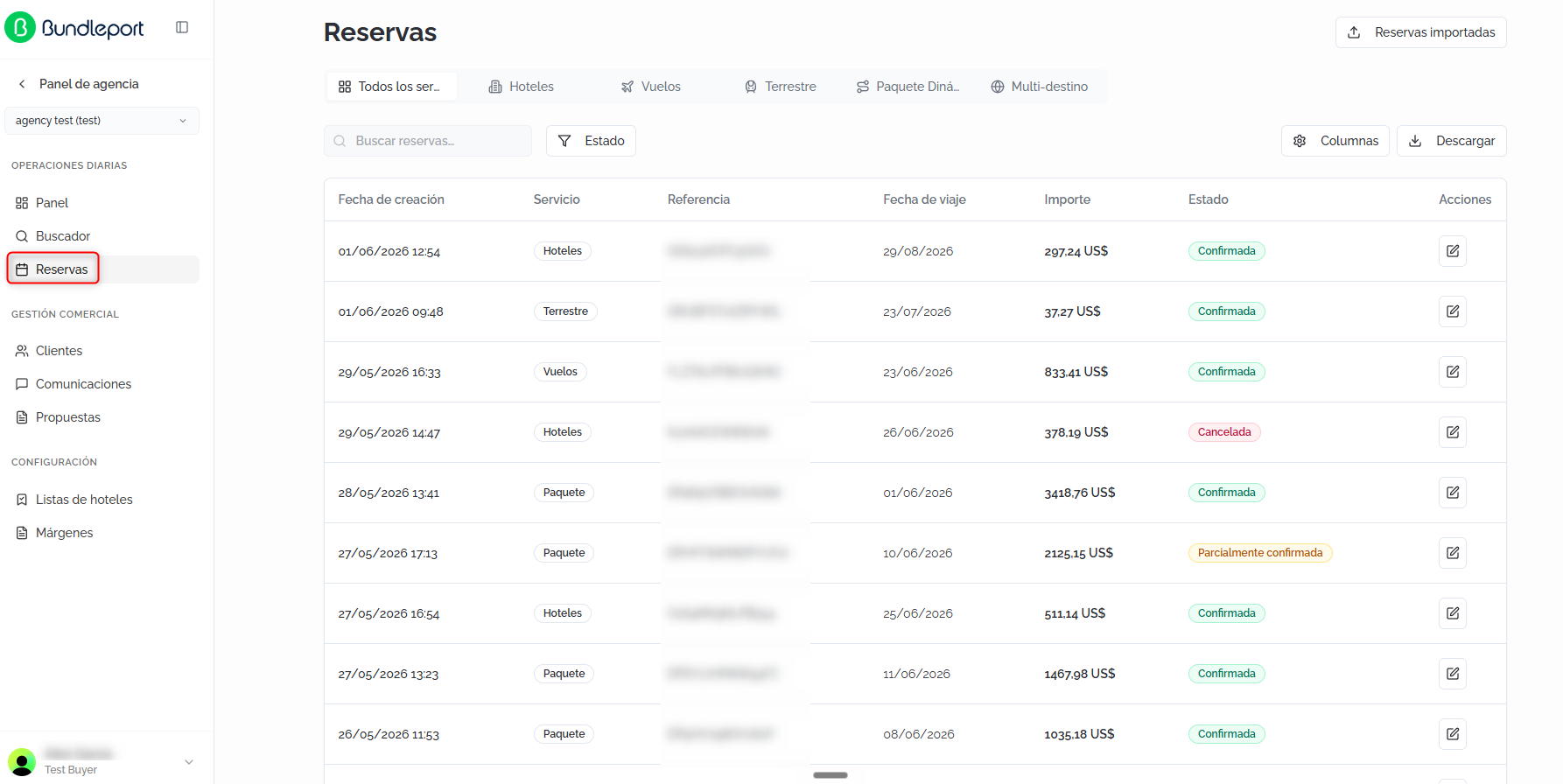Click the Terrestre service badge
Viewport: 1563px width, 784px height.
point(565,311)
